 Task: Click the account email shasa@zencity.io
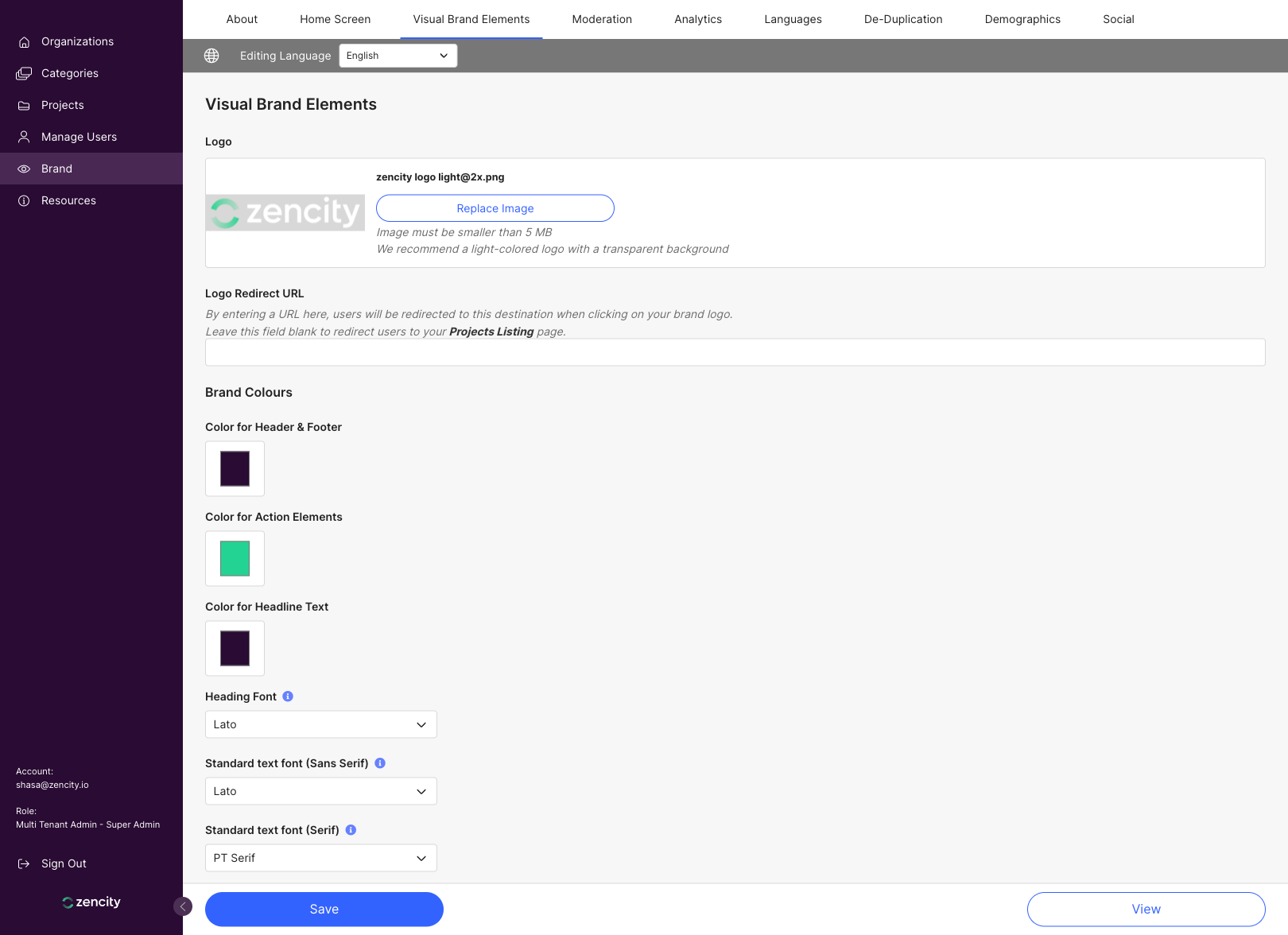point(52,785)
